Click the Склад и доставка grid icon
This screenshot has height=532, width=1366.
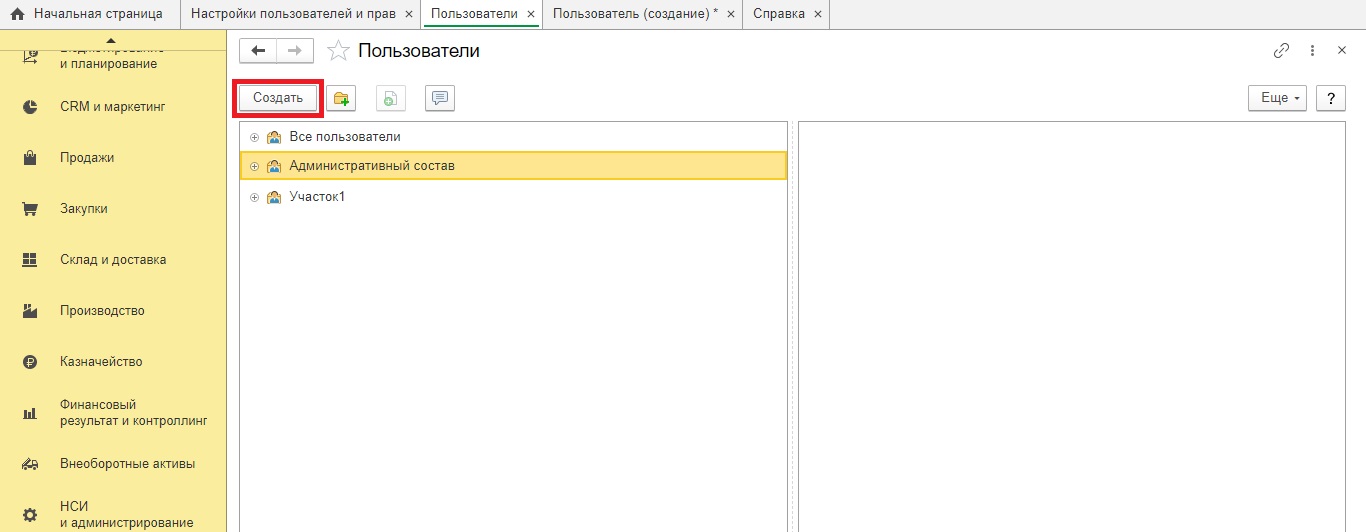(30, 260)
